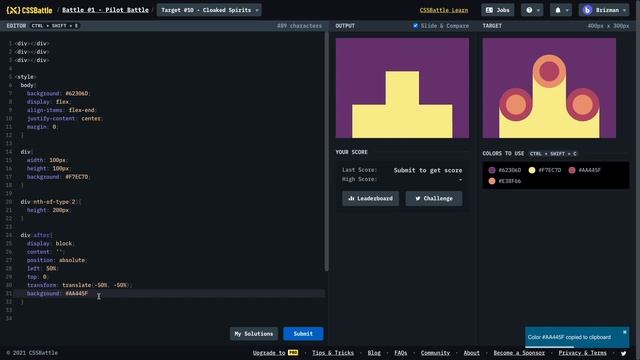The image size is (640, 360).
Task: Copy color #F7EC7D swatch
Action: pyautogui.click(x=532, y=170)
